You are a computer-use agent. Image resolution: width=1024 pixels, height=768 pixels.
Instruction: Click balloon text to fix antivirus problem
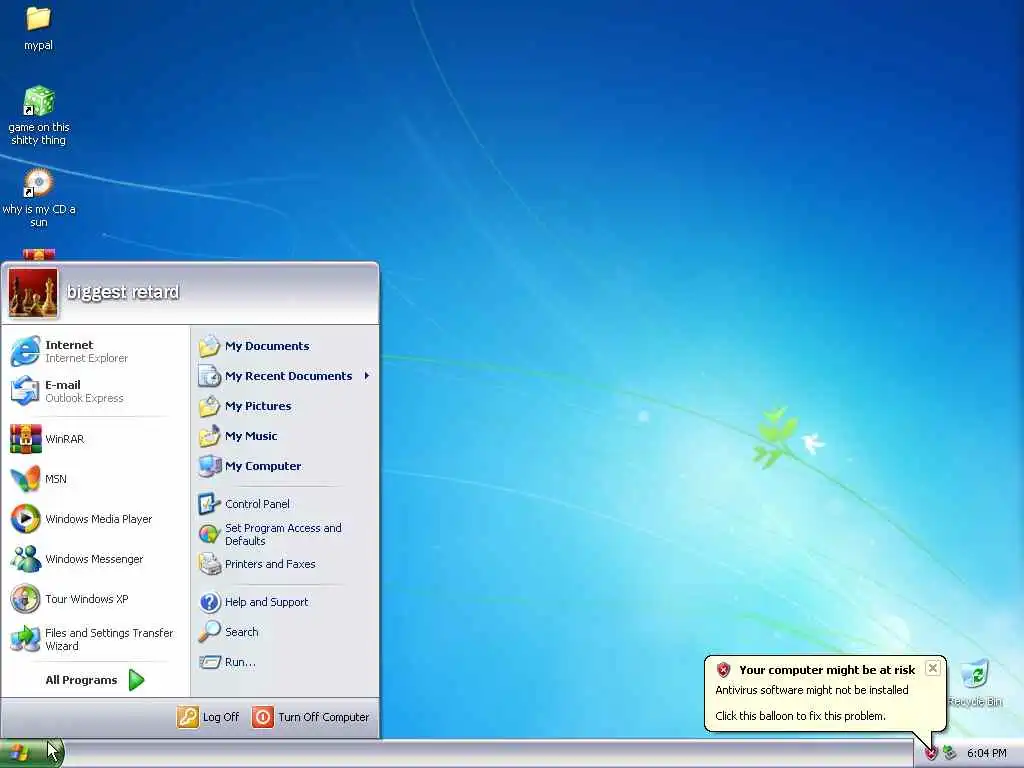pos(800,716)
